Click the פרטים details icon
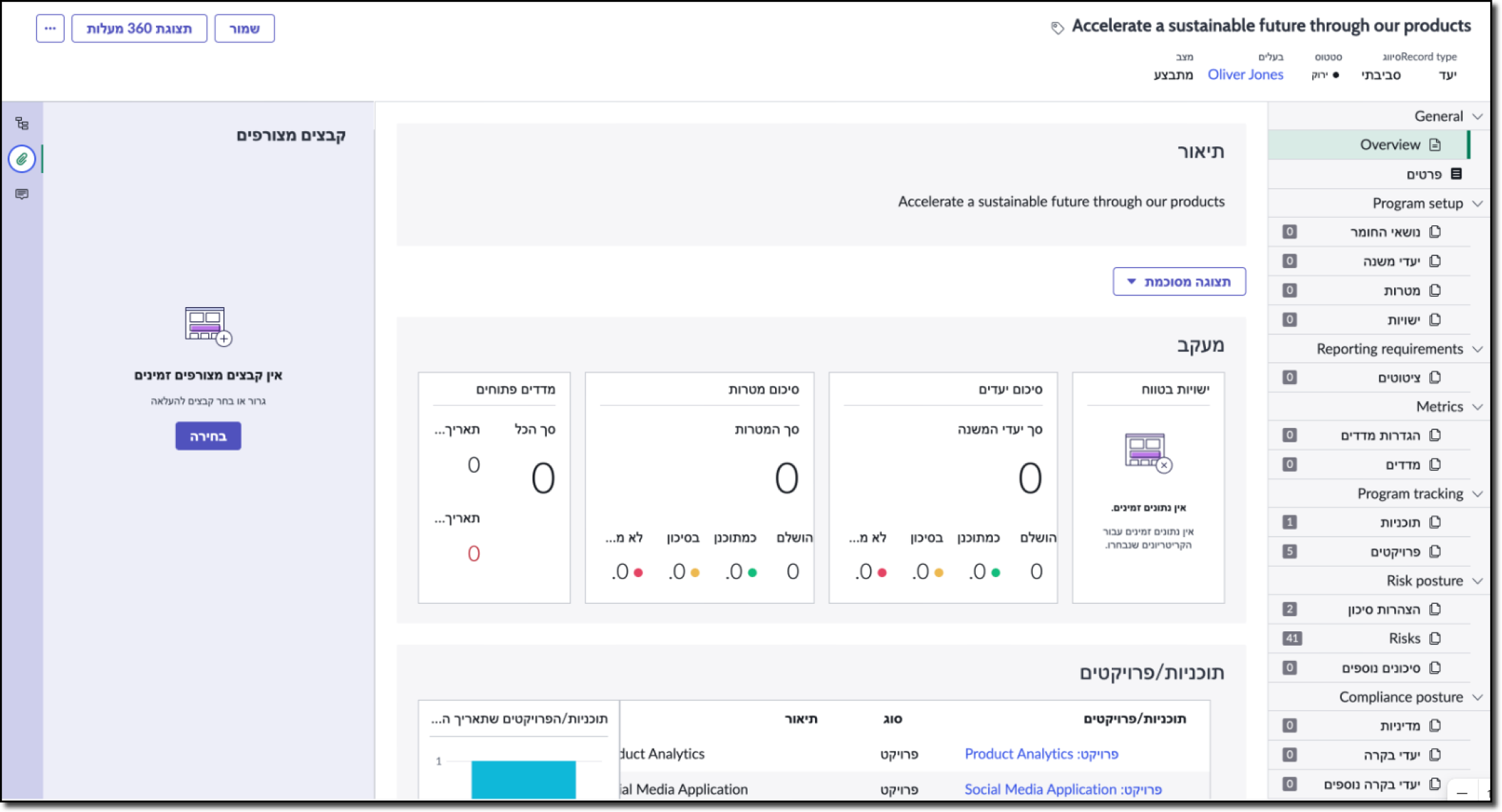 pos(1456,174)
